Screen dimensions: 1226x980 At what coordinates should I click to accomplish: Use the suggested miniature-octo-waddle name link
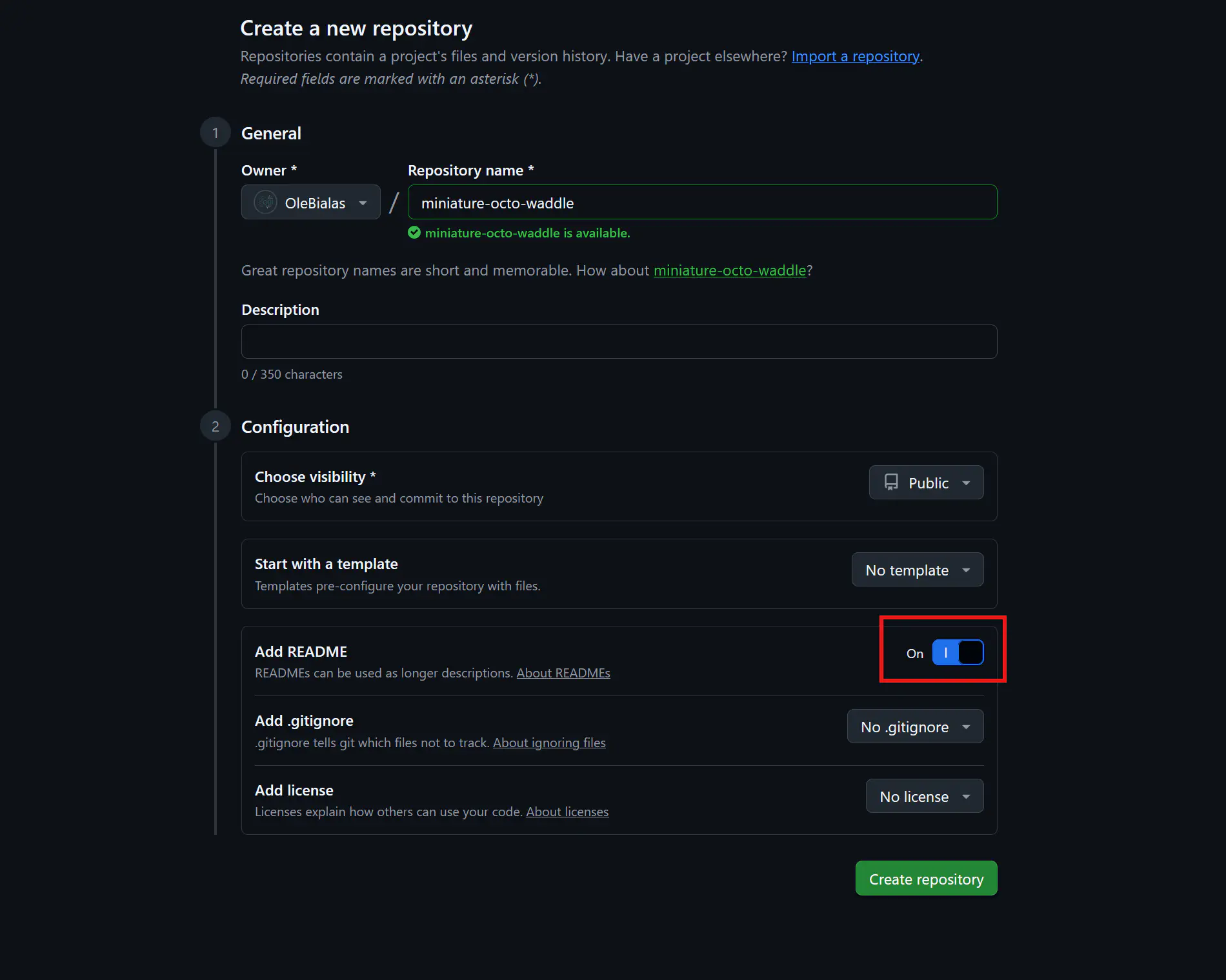(730, 270)
